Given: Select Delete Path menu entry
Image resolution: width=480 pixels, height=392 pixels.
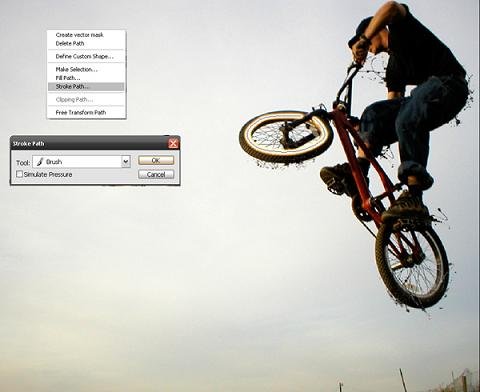Looking at the screenshot, I should 70,43.
